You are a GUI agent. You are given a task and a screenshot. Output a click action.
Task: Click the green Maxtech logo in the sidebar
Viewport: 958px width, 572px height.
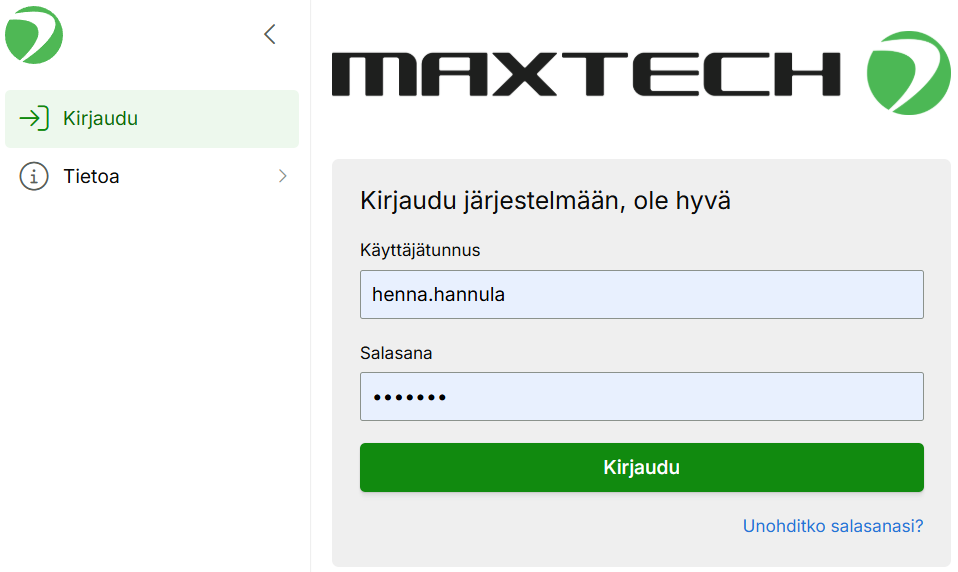pyautogui.click(x=34, y=35)
